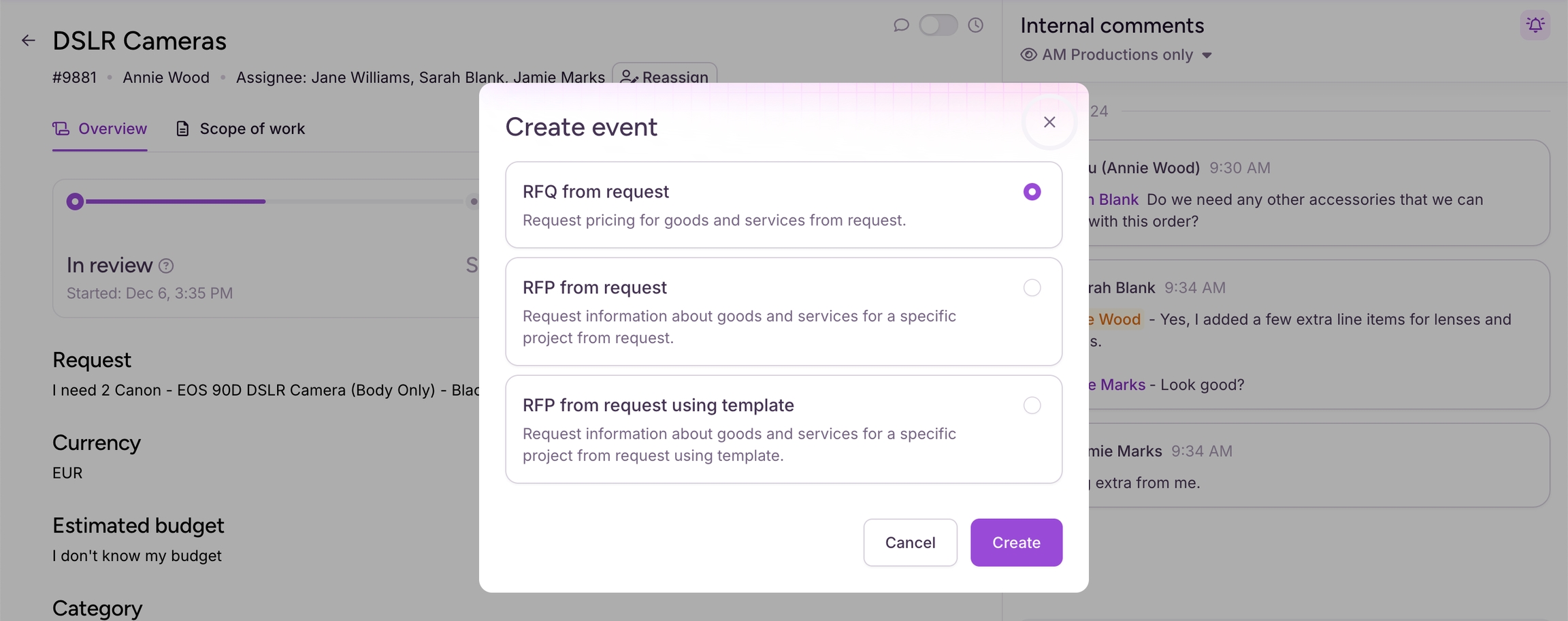The height and width of the screenshot is (621, 1568).
Task: Select the RFQ from request radio button
Action: [1032, 192]
